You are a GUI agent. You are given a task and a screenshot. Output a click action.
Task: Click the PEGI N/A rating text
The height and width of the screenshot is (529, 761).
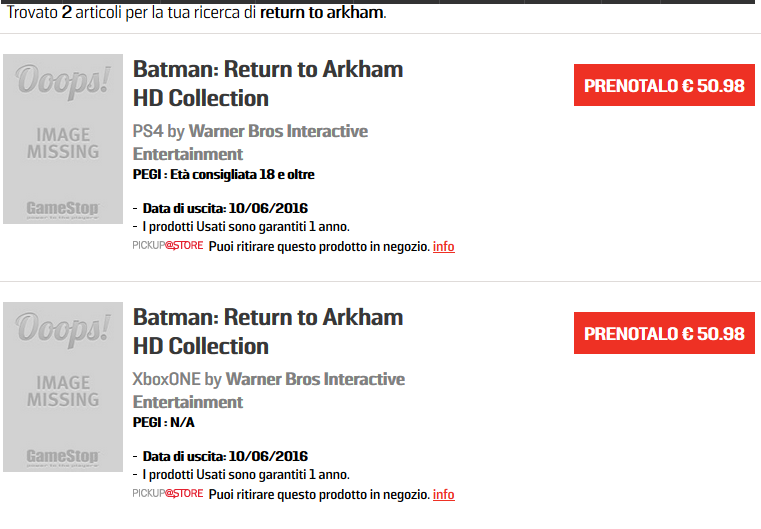click(164, 422)
